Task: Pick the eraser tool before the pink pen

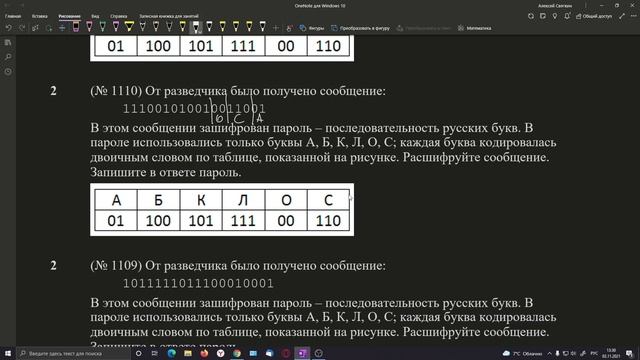Action: [76, 27]
